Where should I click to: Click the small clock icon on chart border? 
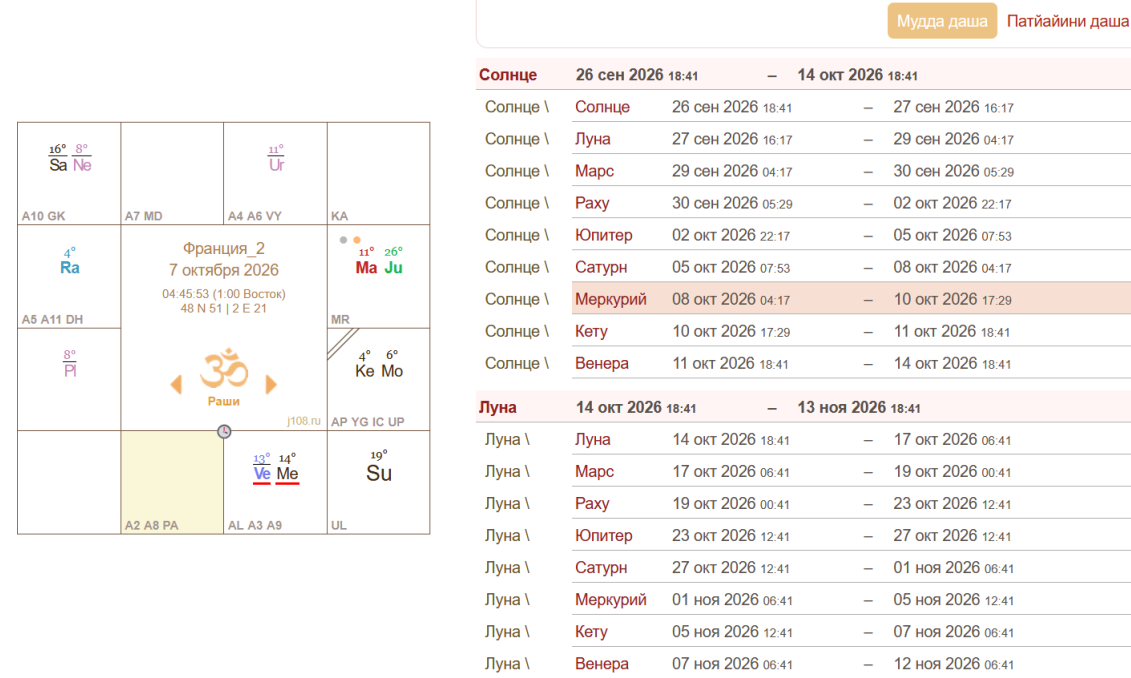point(224,431)
